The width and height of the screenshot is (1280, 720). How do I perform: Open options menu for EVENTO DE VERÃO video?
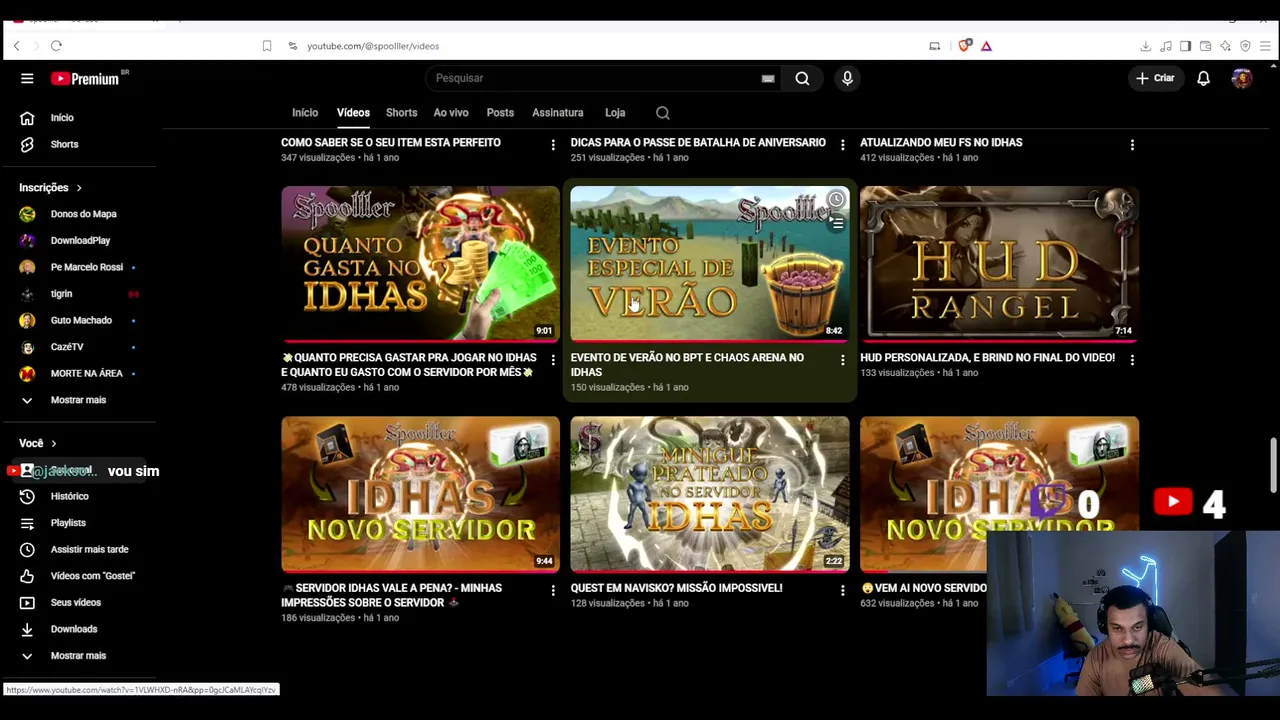842,360
